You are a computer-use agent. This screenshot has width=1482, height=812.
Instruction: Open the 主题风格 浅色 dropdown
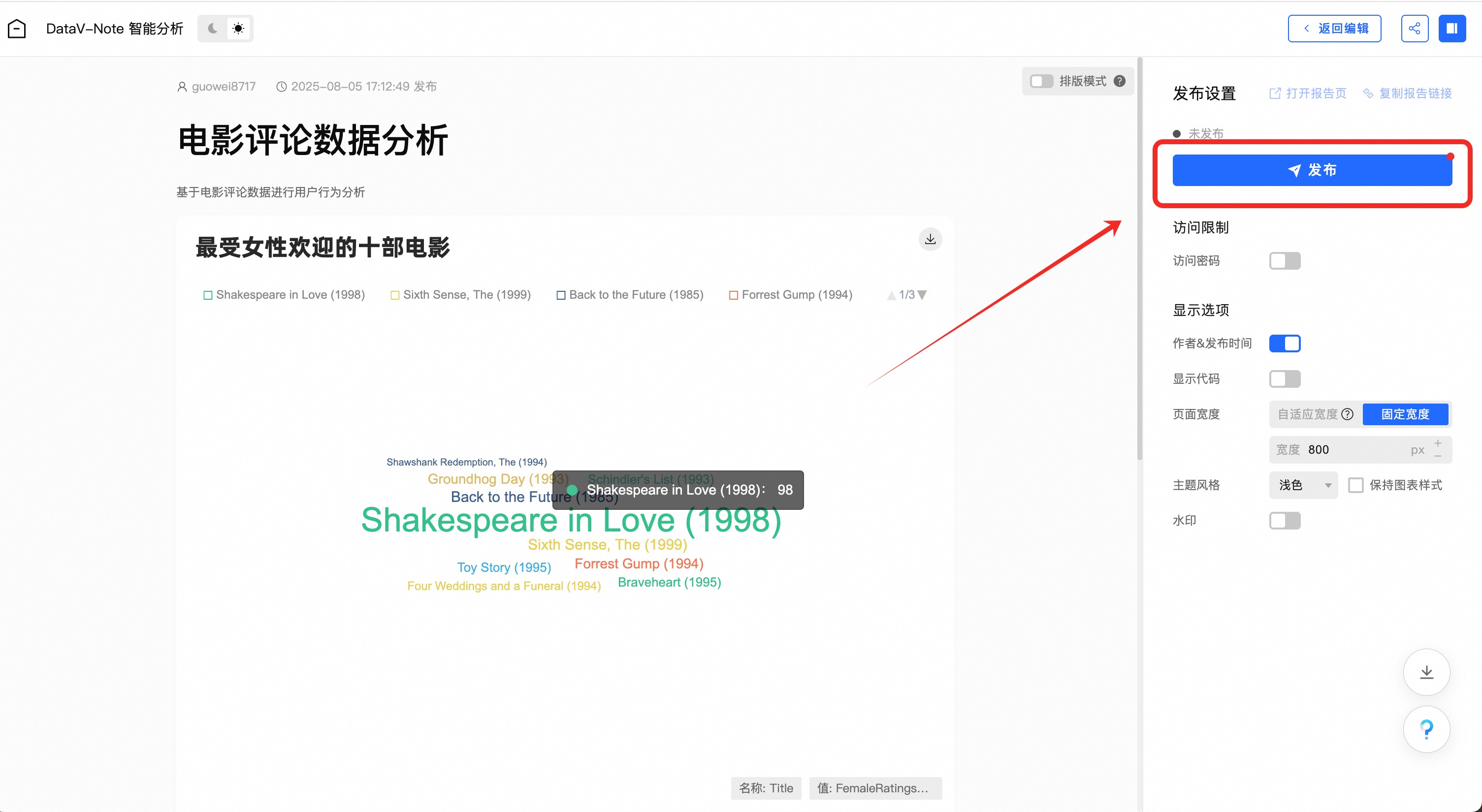(1303, 485)
